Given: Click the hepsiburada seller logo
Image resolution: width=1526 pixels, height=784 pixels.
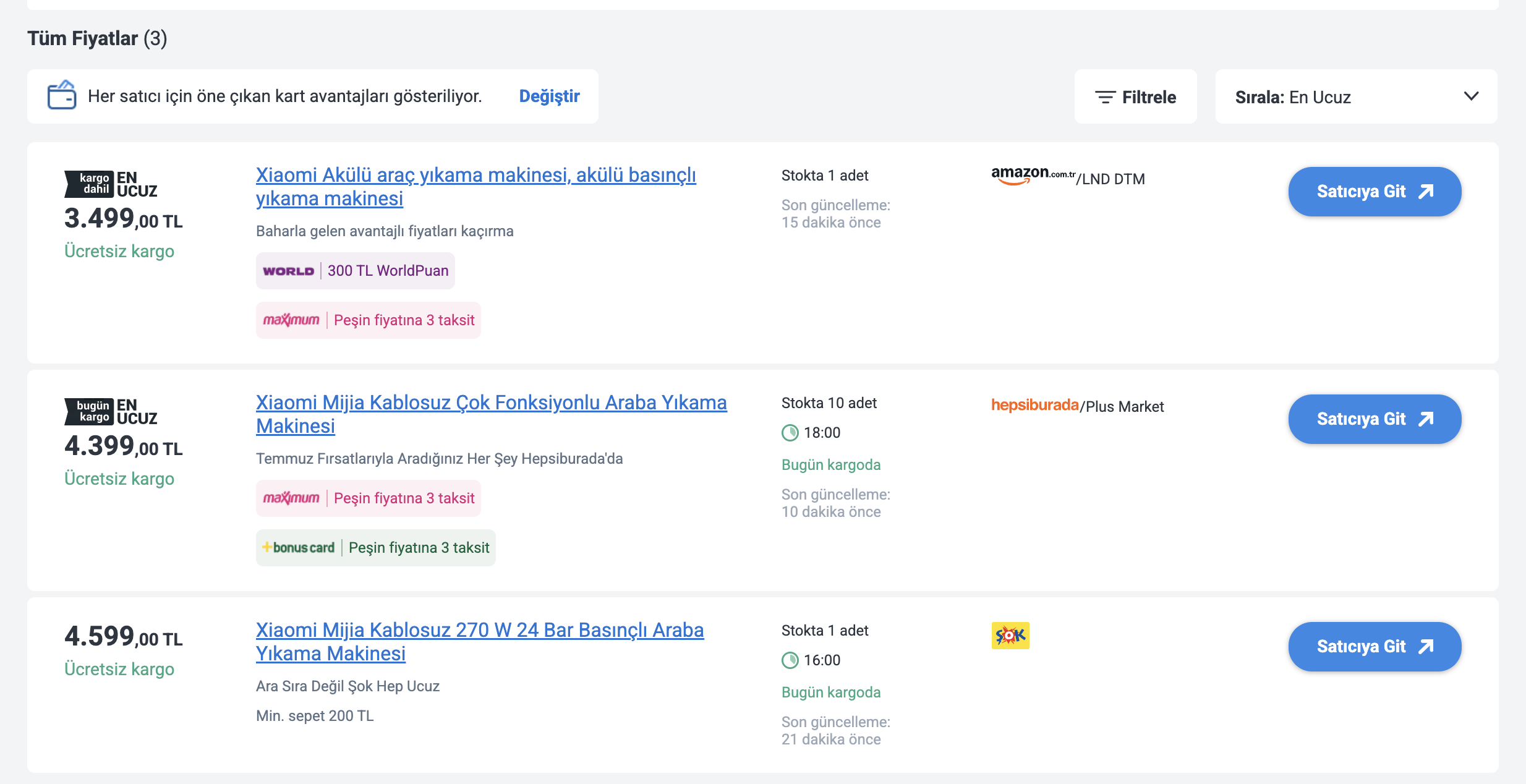Looking at the screenshot, I should [x=1035, y=405].
